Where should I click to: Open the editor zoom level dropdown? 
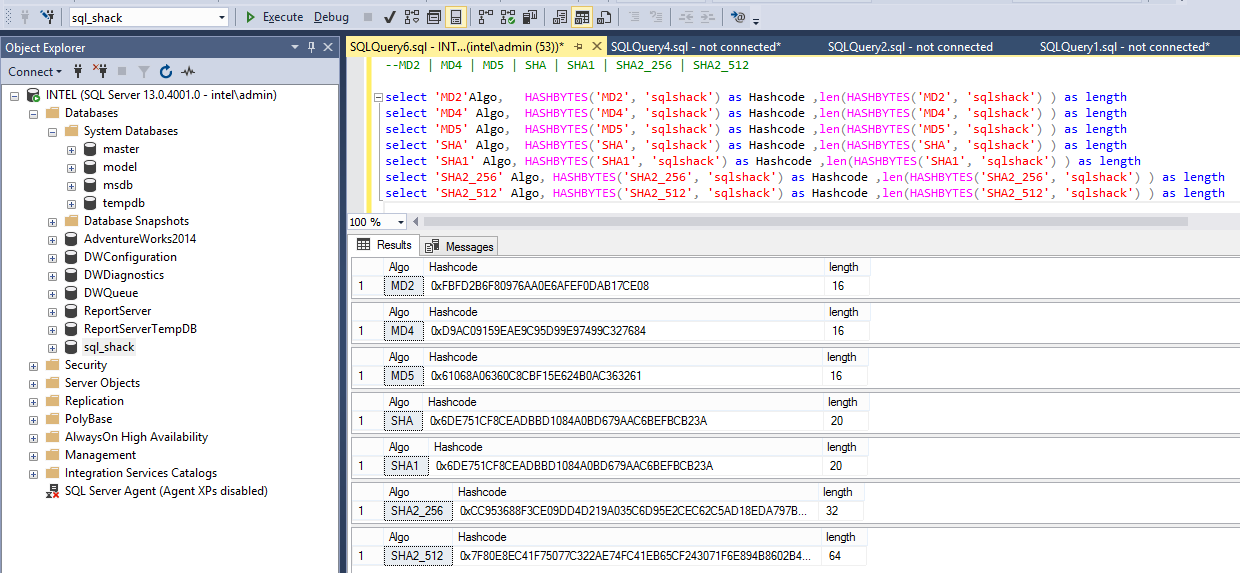[x=401, y=222]
